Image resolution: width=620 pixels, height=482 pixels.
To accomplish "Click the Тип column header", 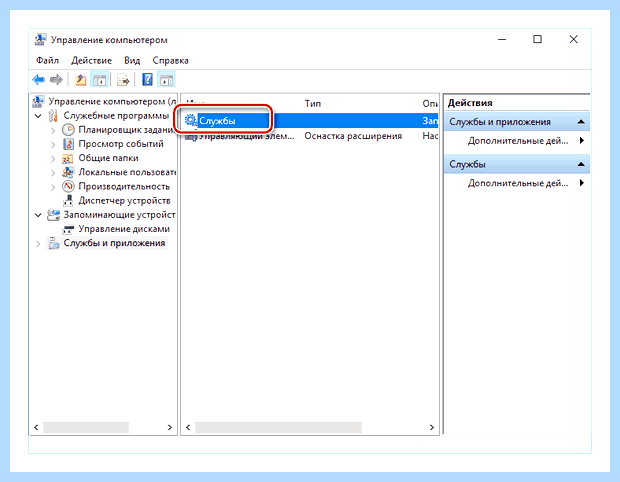I will click(x=312, y=104).
